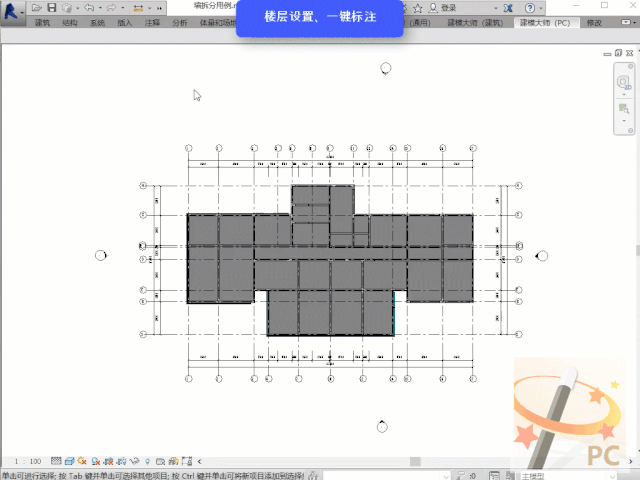The width and height of the screenshot is (640, 480).
Task: Click horizontal scrollbar right arrow
Action: pos(630,462)
